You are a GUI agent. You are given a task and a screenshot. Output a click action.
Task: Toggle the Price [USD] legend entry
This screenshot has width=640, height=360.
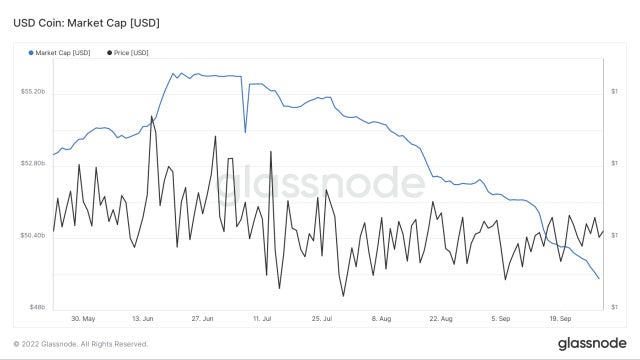tap(128, 53)
